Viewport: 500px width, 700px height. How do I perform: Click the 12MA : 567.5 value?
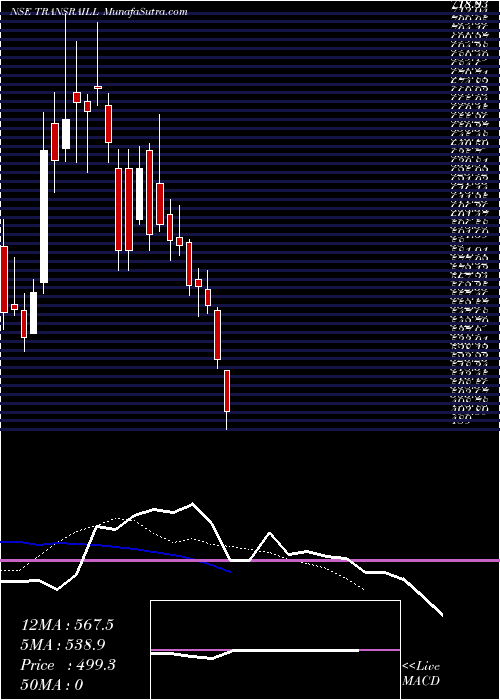pos(67,625)
